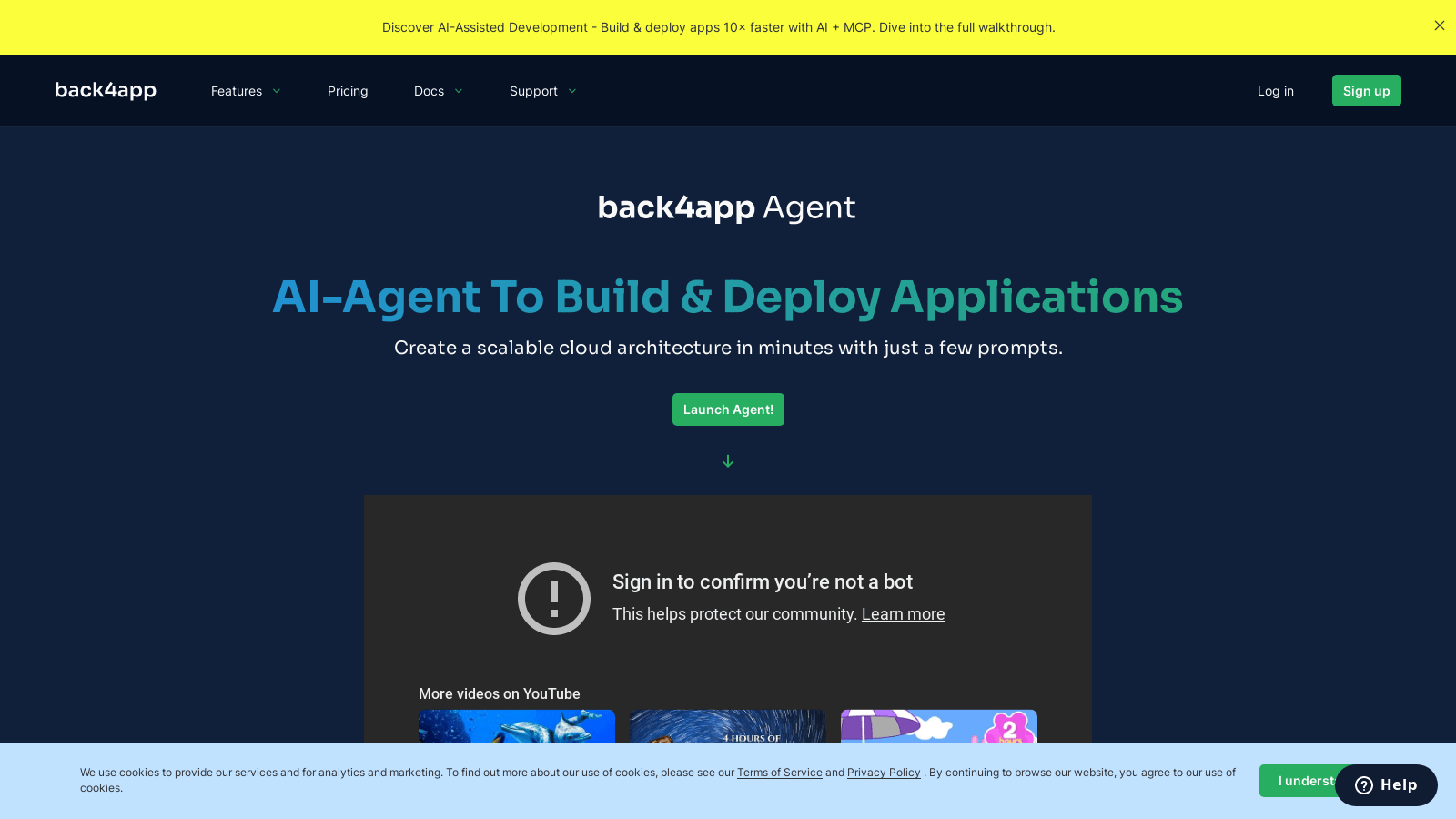Viewport: 1456px width, 819px height.
Task: Click the question mark icon in Help widget
Action: tap(1364, 785)
